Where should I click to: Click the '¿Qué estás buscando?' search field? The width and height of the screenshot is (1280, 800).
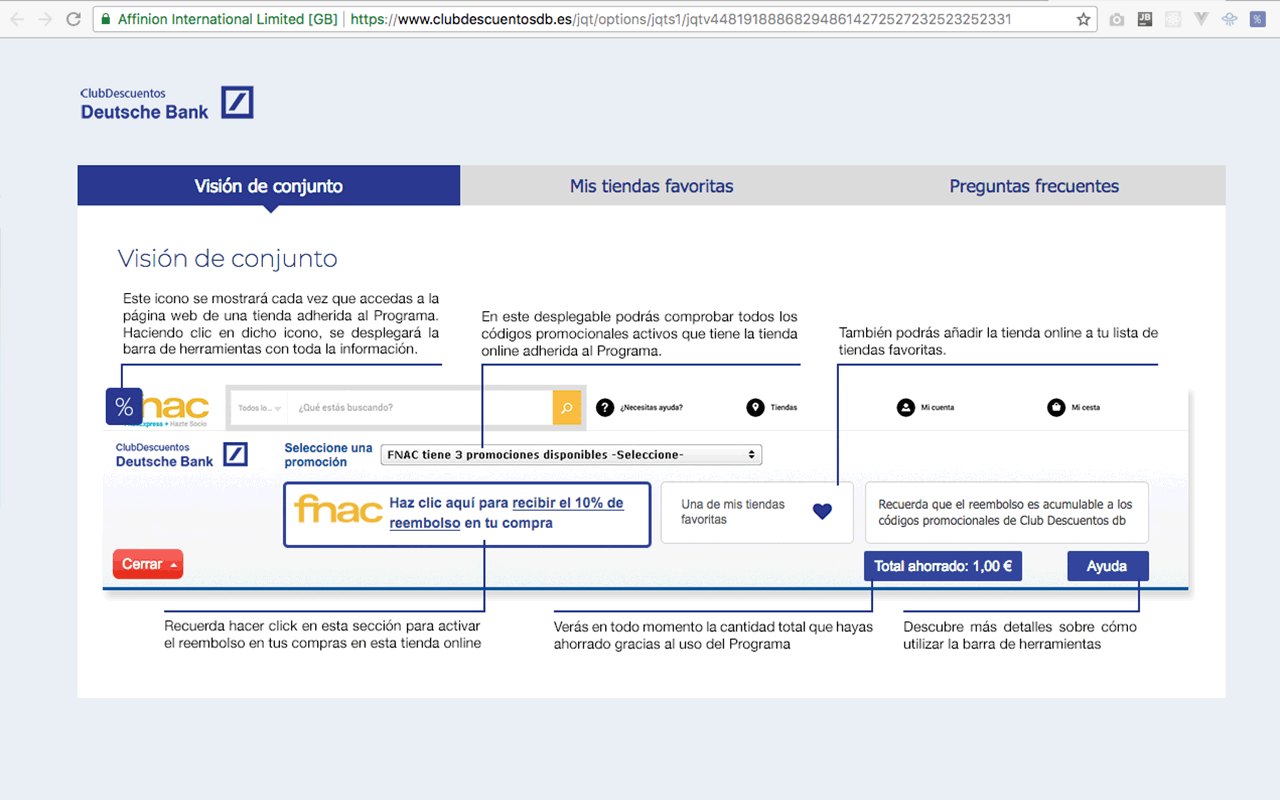420,407
